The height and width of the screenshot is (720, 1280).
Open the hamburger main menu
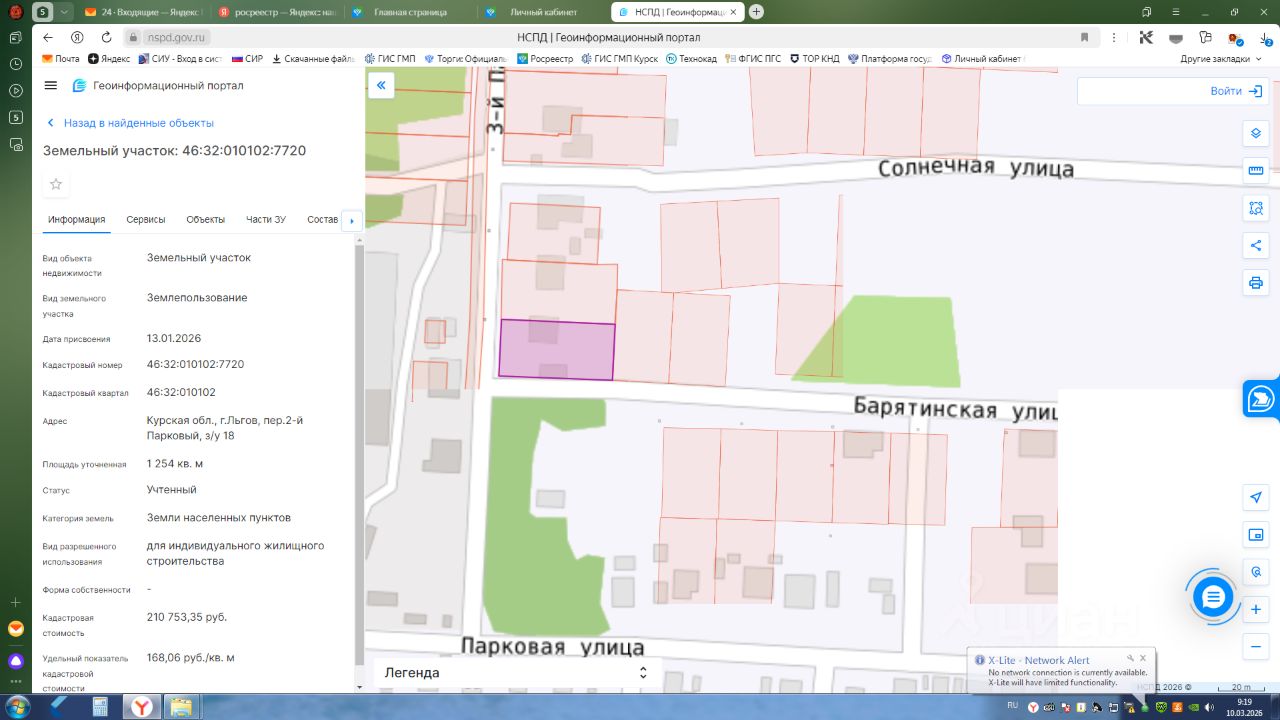[x=51, y=86]
